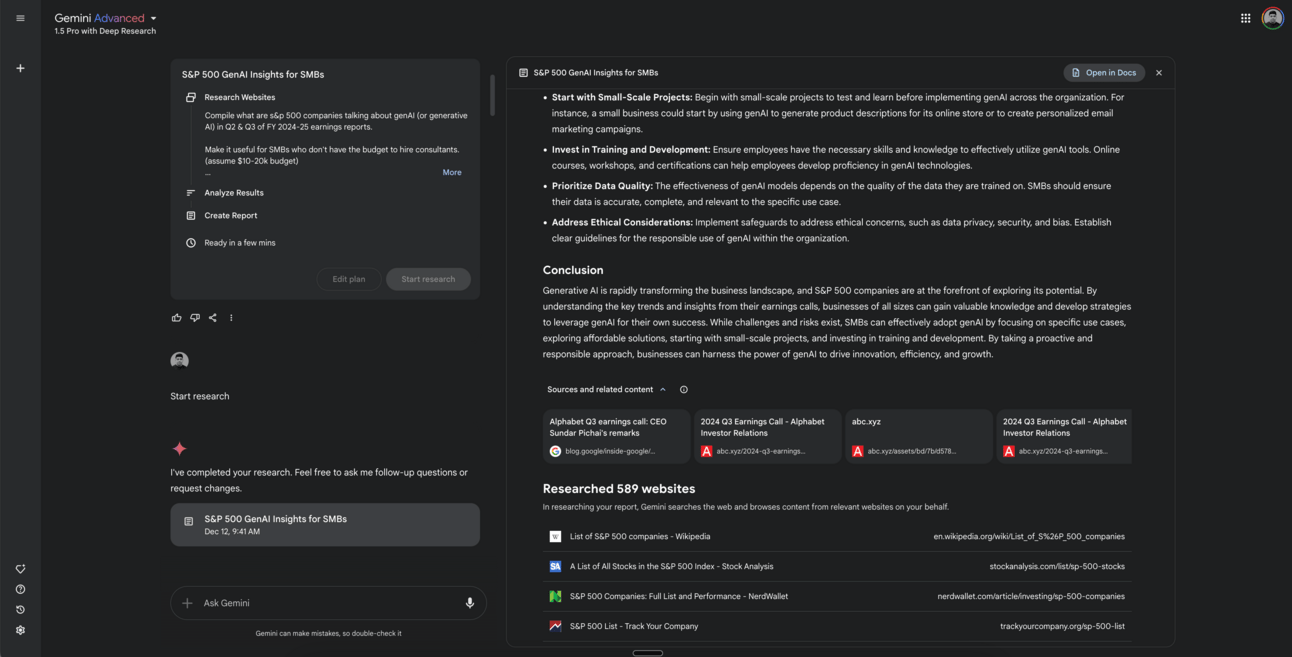The height and width of the screenshot is (657, 1292).
Task: Give thumbs down to the research plan
Action: click(195, 318)
